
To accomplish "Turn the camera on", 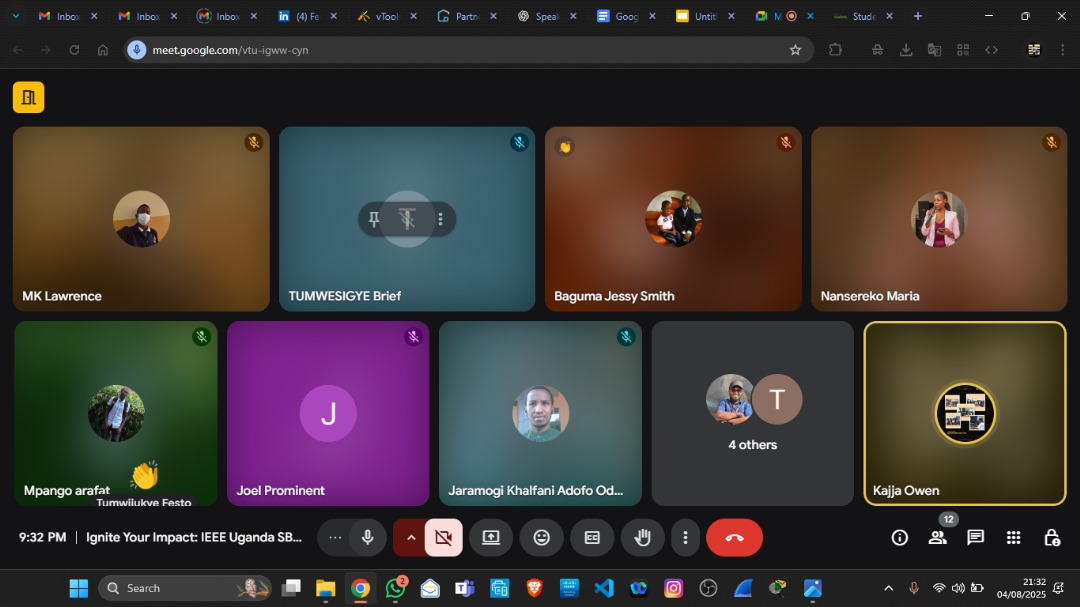I will pos(444,538).
